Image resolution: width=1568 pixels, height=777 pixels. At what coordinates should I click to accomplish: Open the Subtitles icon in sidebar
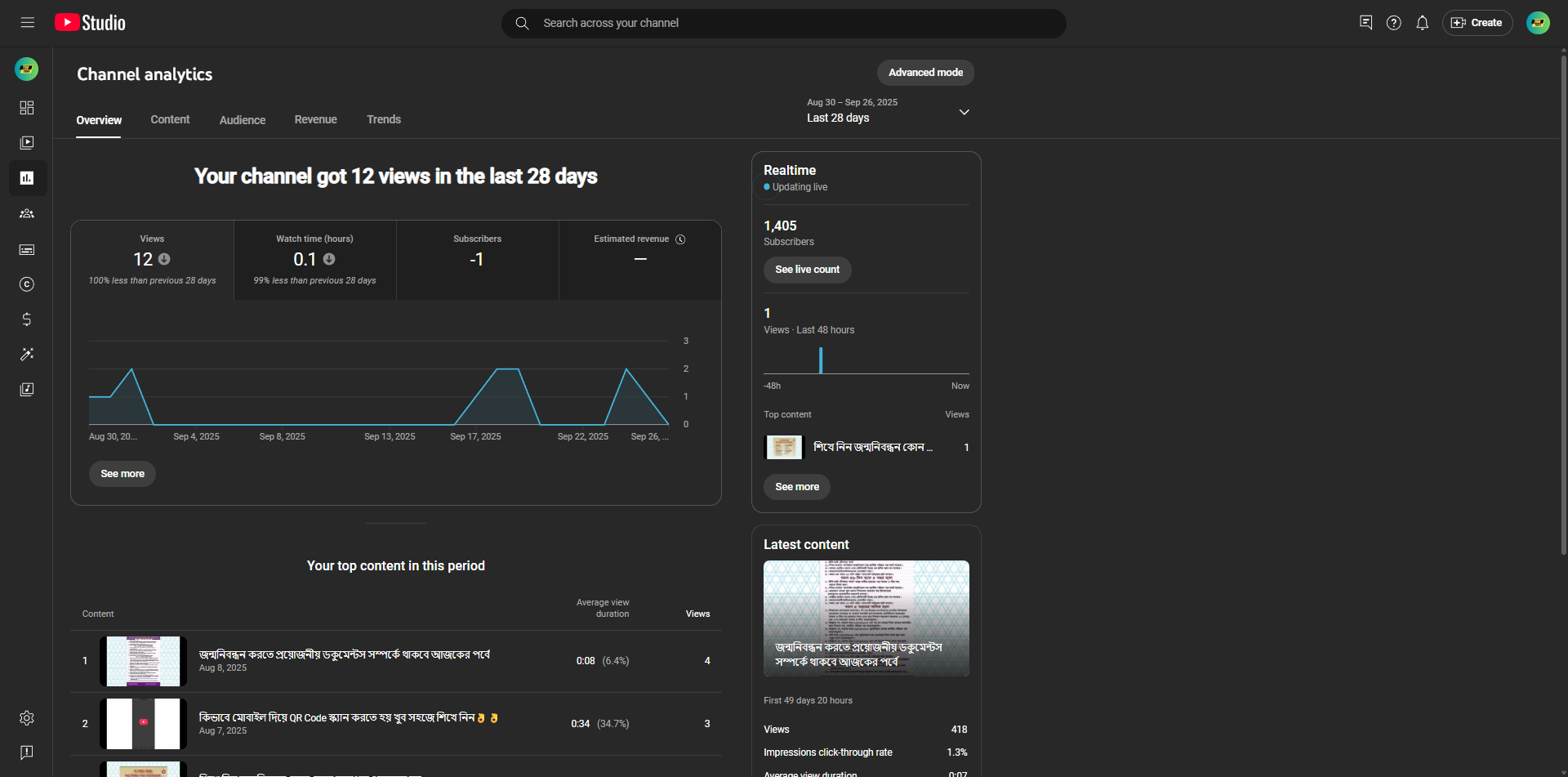[27, 249]
